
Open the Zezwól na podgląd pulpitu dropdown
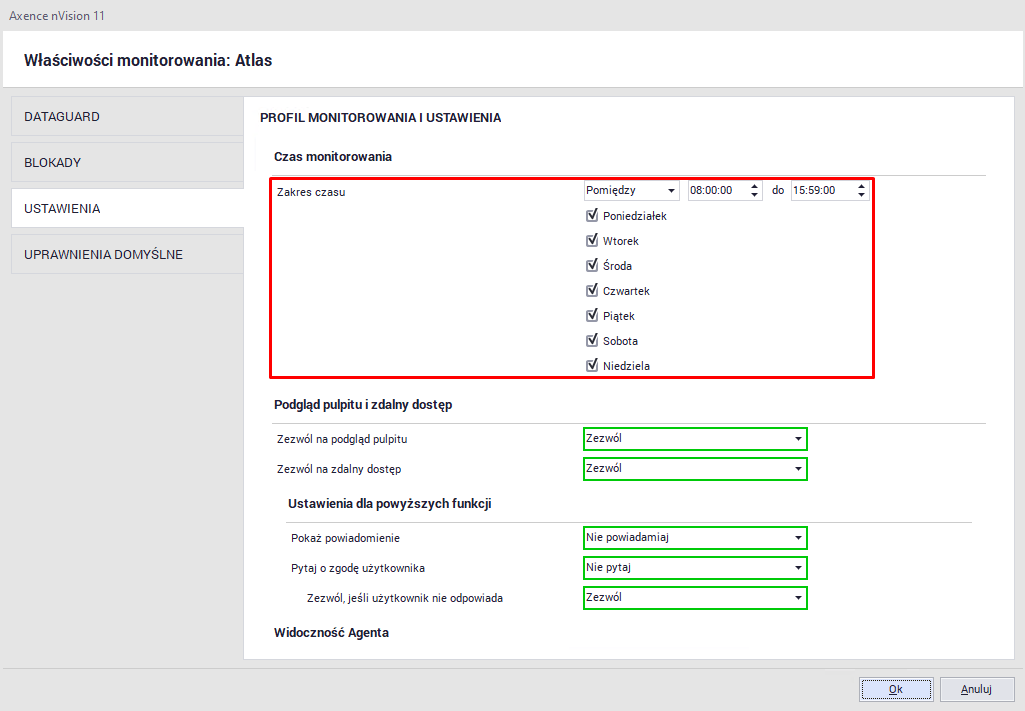pyautogui.click(x=695, y=439)
